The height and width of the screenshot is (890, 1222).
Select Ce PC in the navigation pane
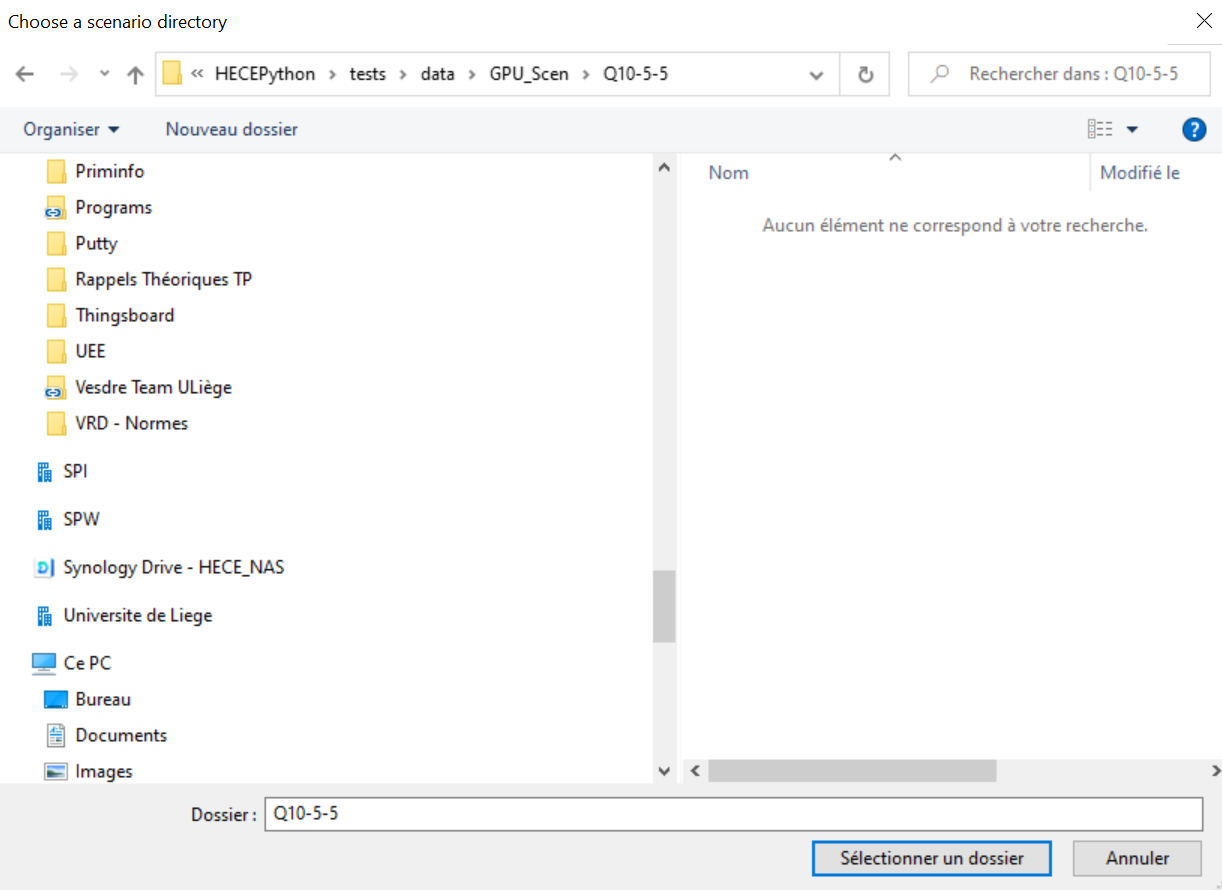pos(87,663)
